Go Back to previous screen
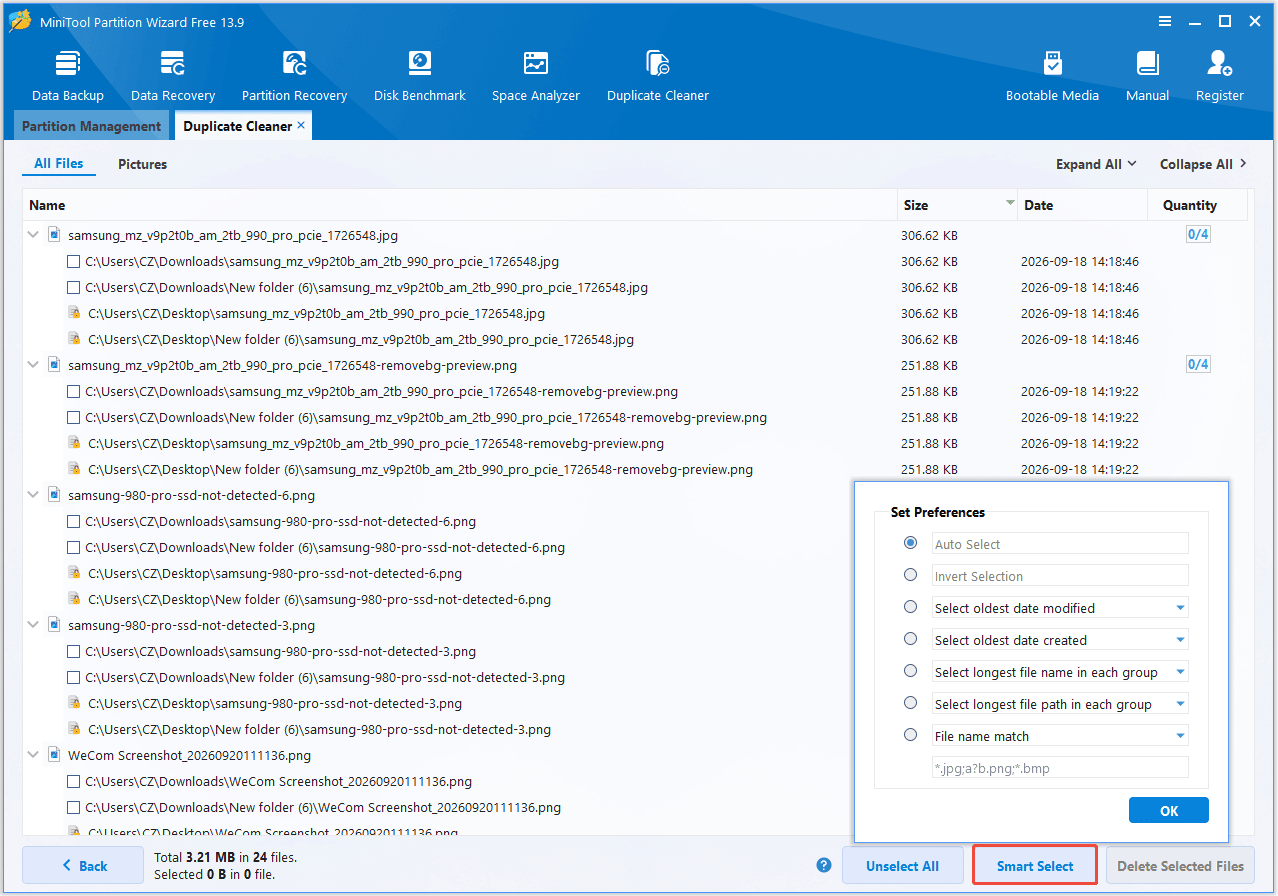Screen dimensions: 1278x896 point(83,866)
